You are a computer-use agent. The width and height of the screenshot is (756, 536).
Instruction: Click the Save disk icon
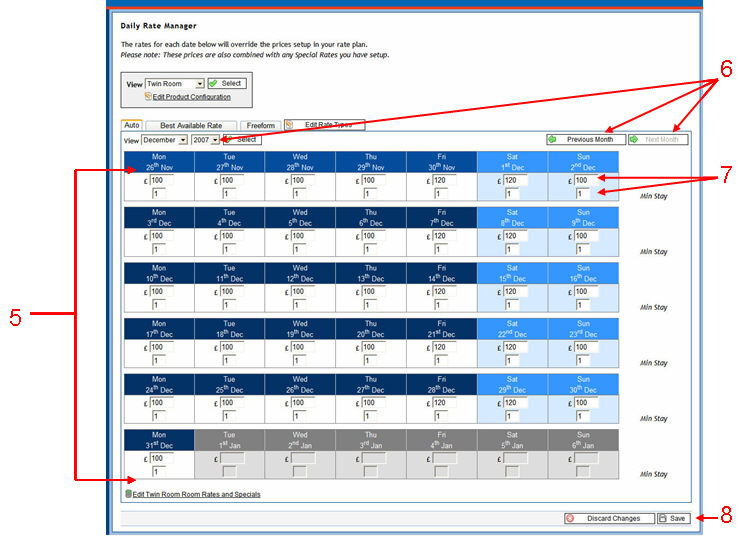point(663,518)
